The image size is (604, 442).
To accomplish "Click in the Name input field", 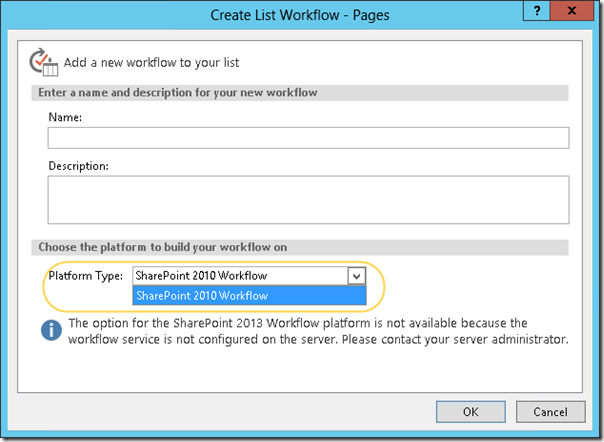I will pos(308,138).
